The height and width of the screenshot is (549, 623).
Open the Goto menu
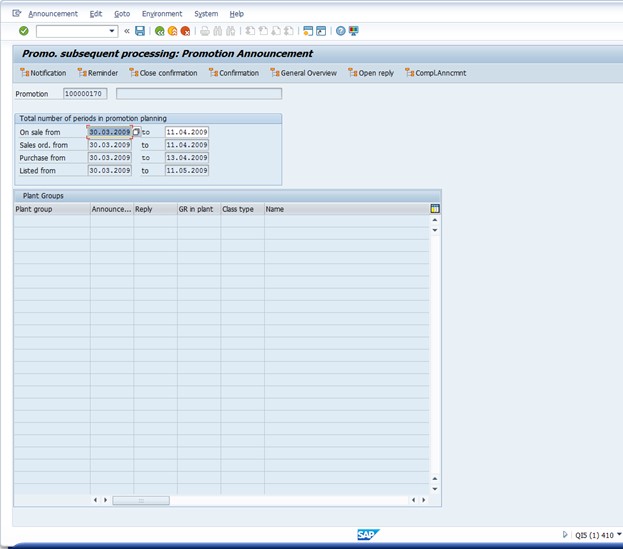[x=122, y=14]
